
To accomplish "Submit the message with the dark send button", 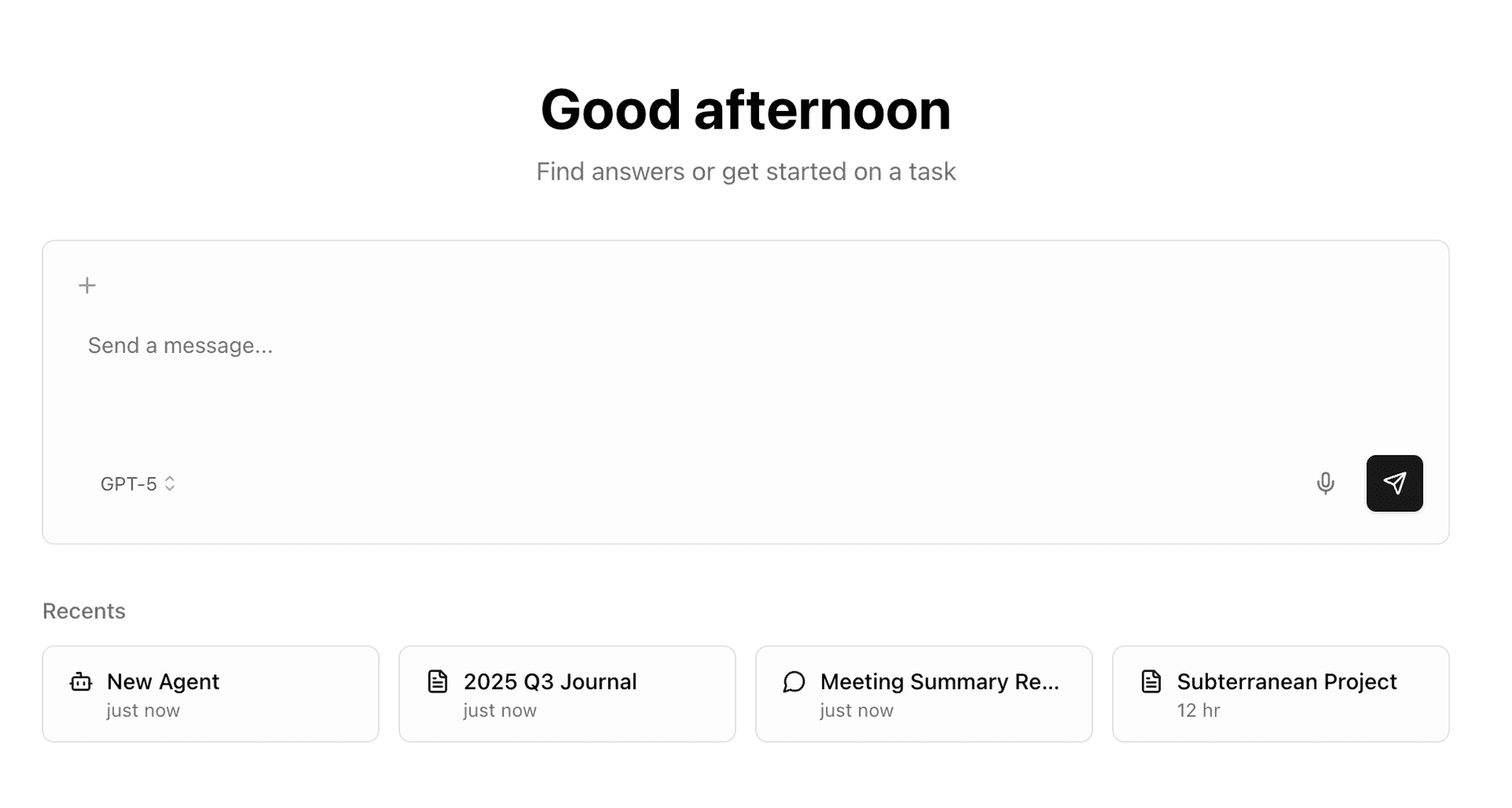I will [x=1395, y=483].
